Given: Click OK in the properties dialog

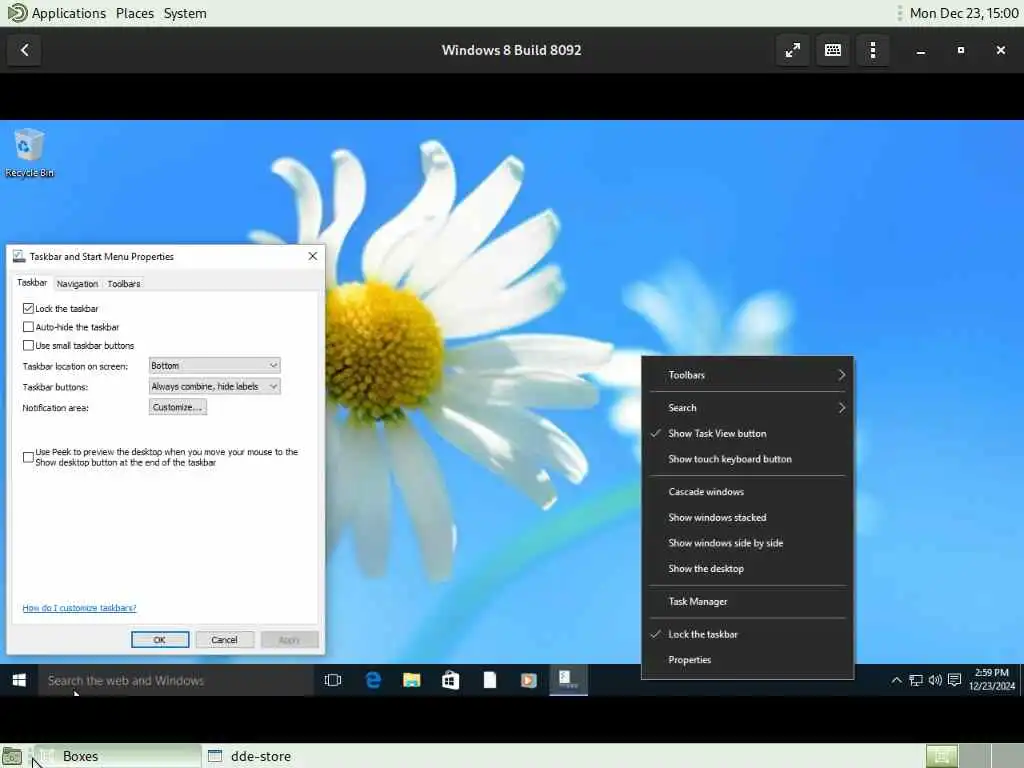Looking at the screenshot, I should tap(160, 639).
